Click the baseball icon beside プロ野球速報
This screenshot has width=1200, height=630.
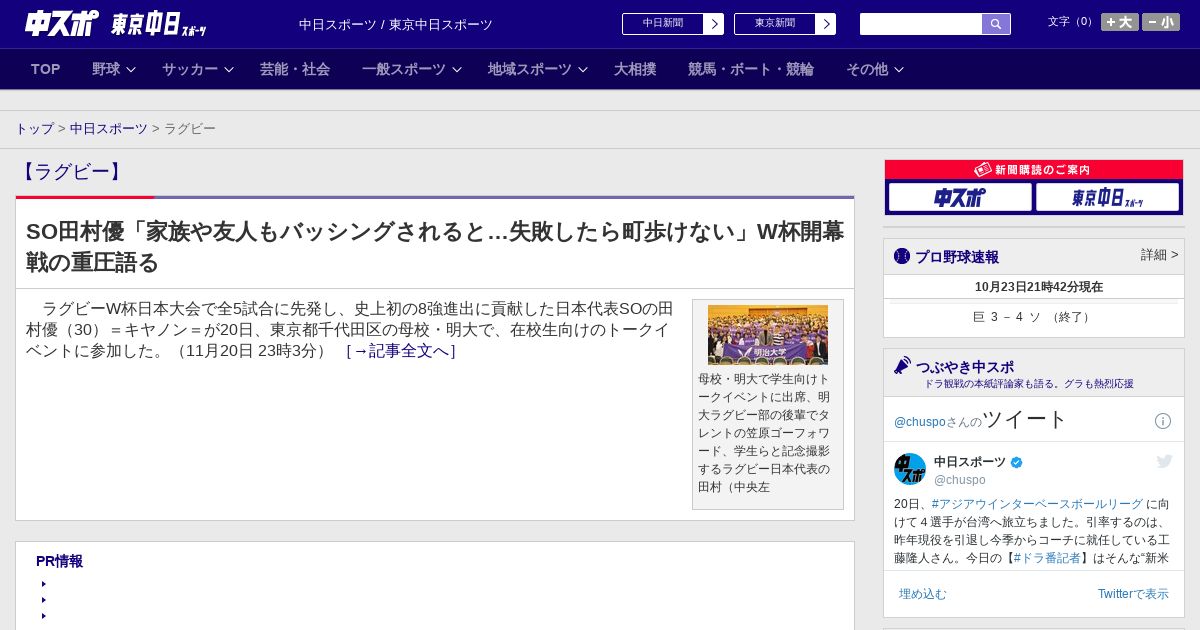(902, 257)
